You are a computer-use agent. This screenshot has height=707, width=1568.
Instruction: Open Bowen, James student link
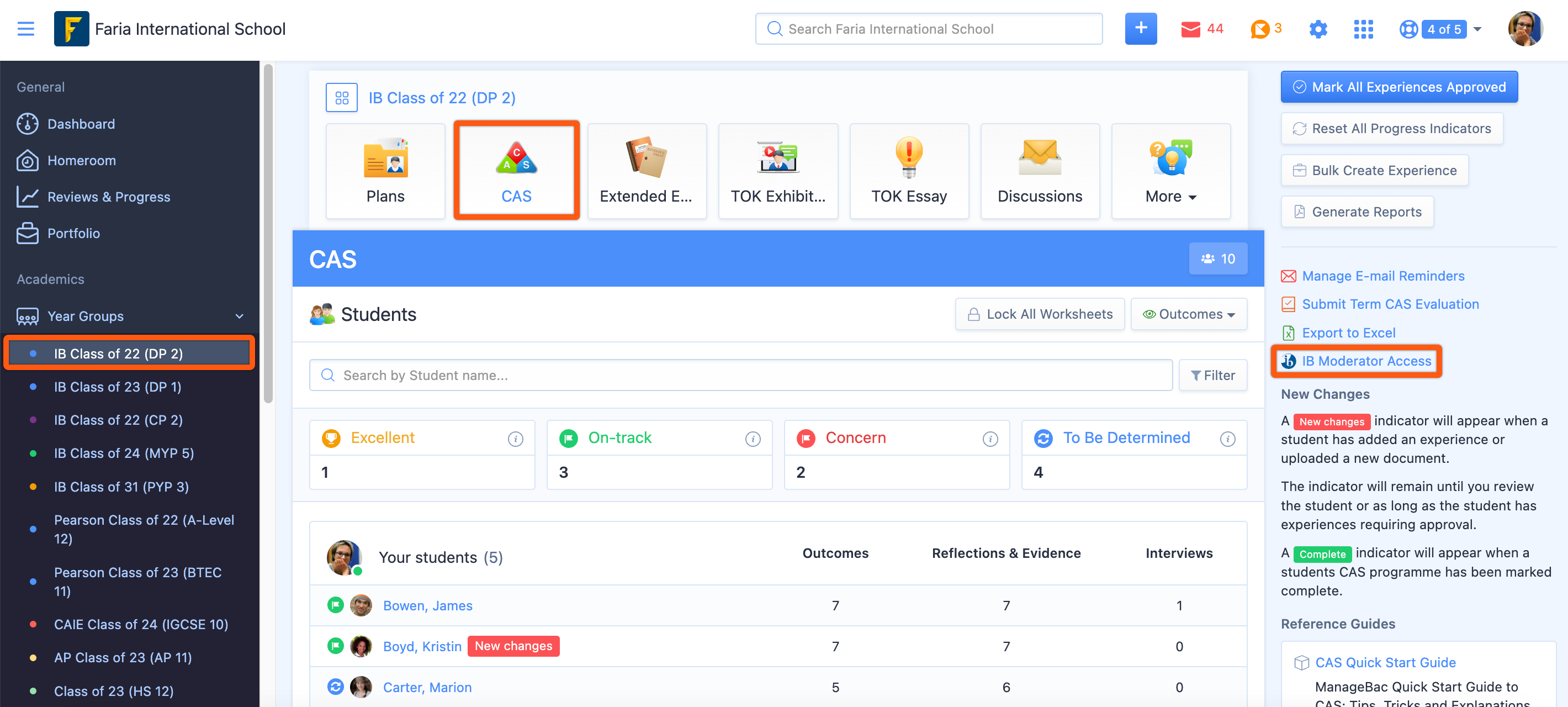click(x=427, y=605)
